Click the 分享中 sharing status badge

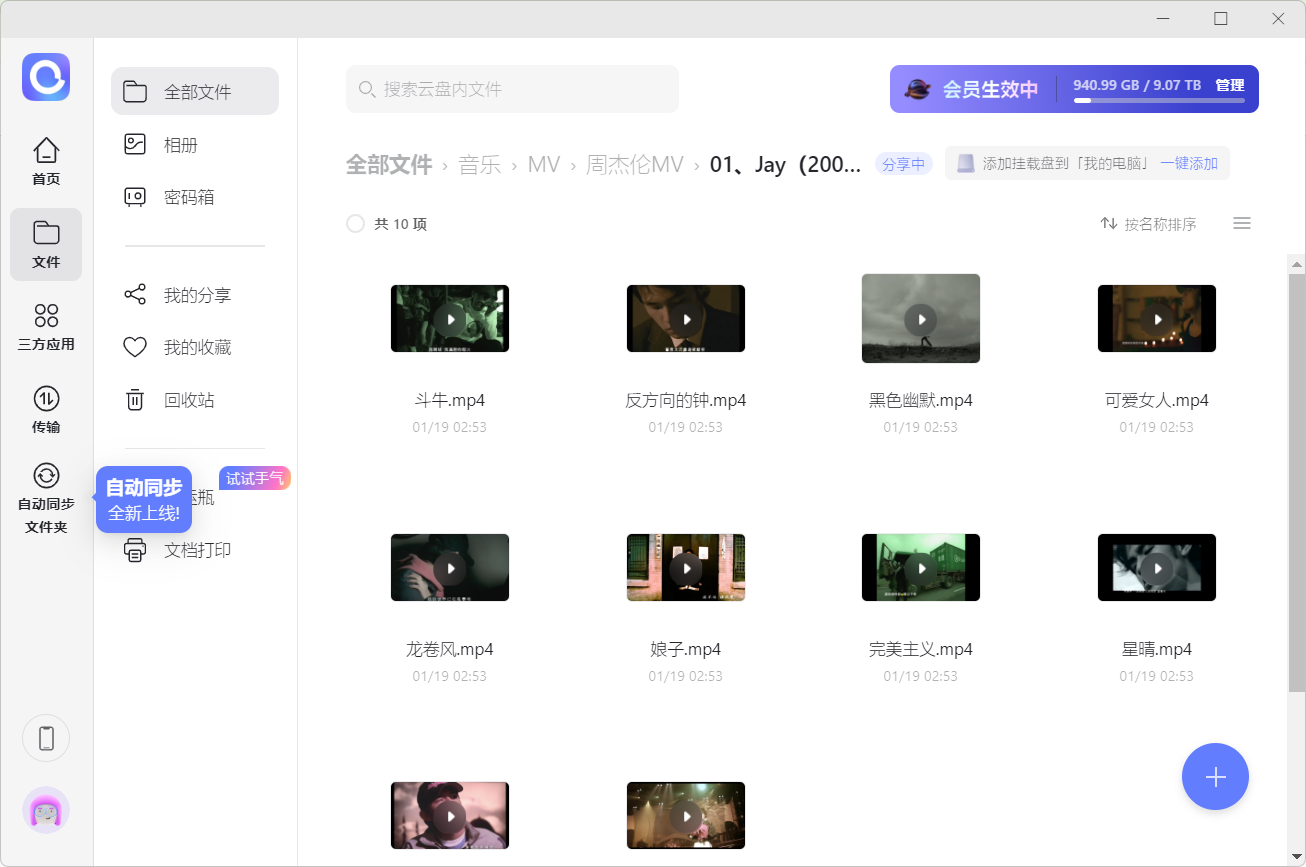tap(904, 164)
